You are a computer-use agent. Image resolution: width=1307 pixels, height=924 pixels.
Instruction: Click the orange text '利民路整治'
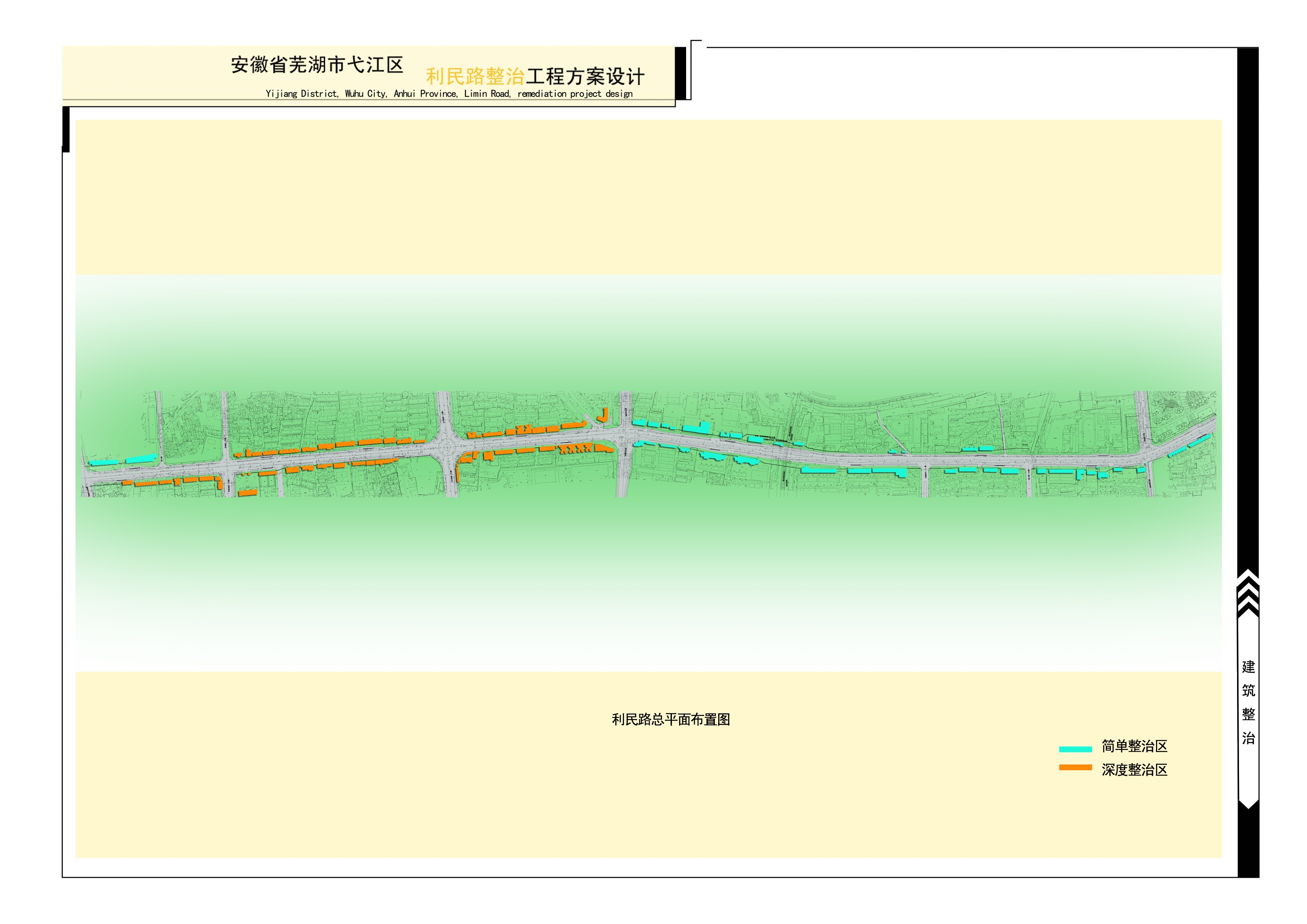coord(475,76)
